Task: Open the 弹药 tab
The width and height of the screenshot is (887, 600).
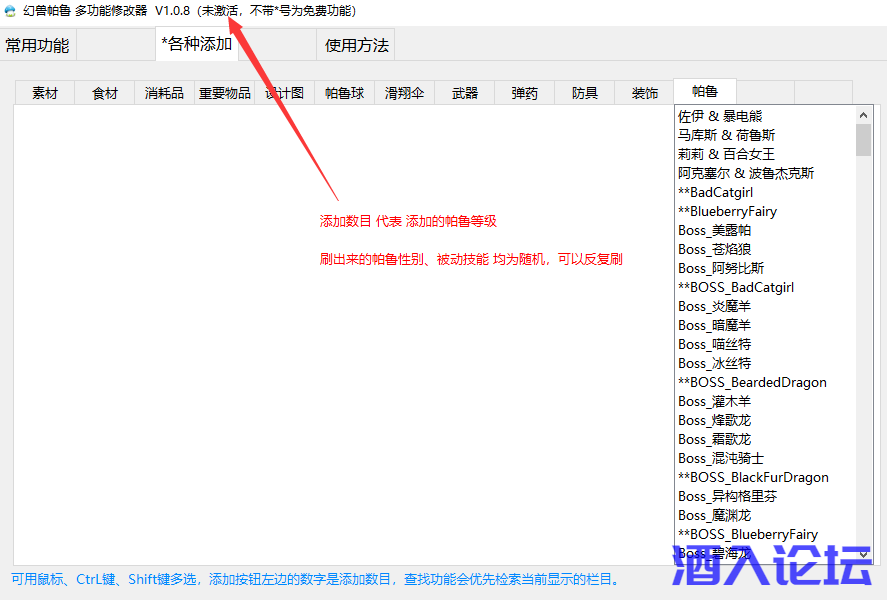Action: tap(525, 93)
